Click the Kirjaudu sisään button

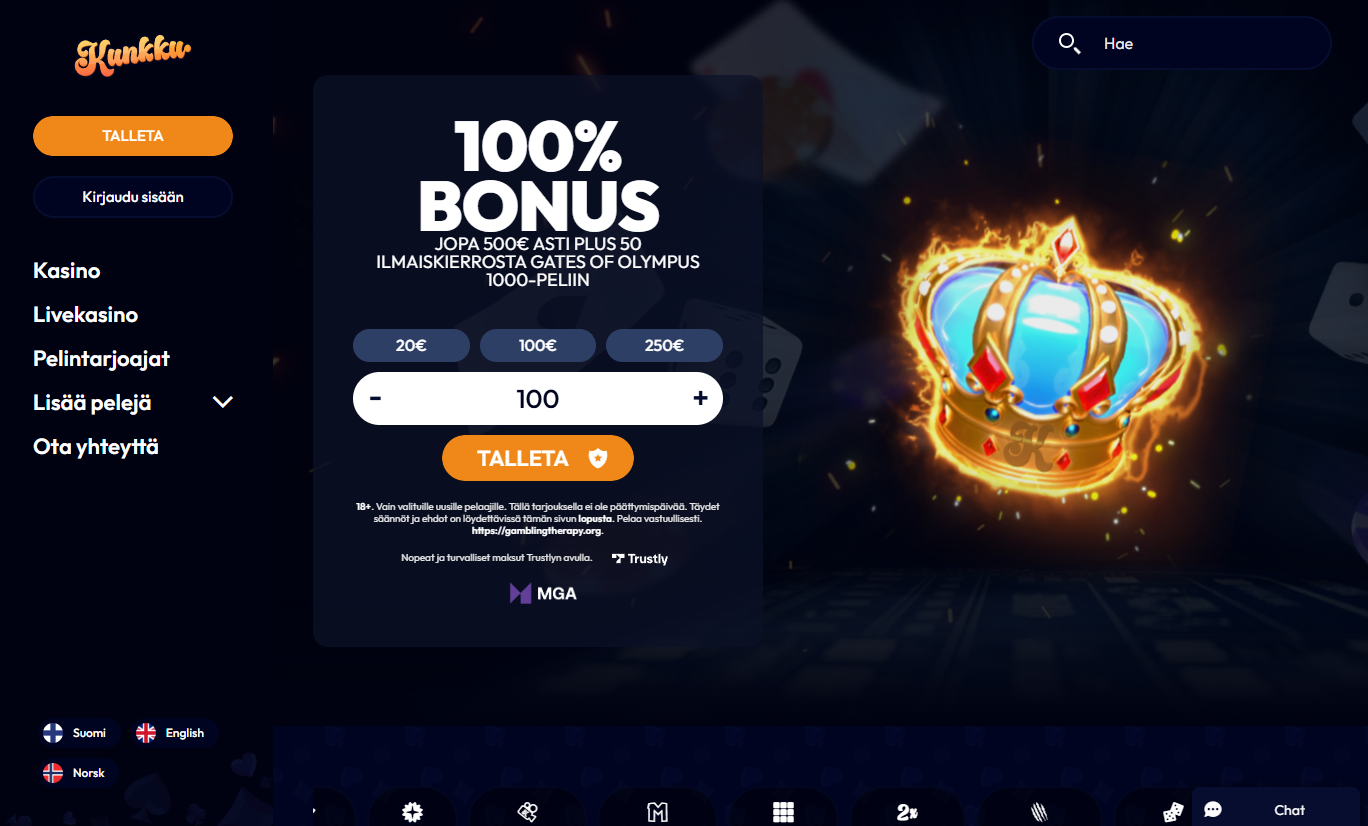click(133, 197)
